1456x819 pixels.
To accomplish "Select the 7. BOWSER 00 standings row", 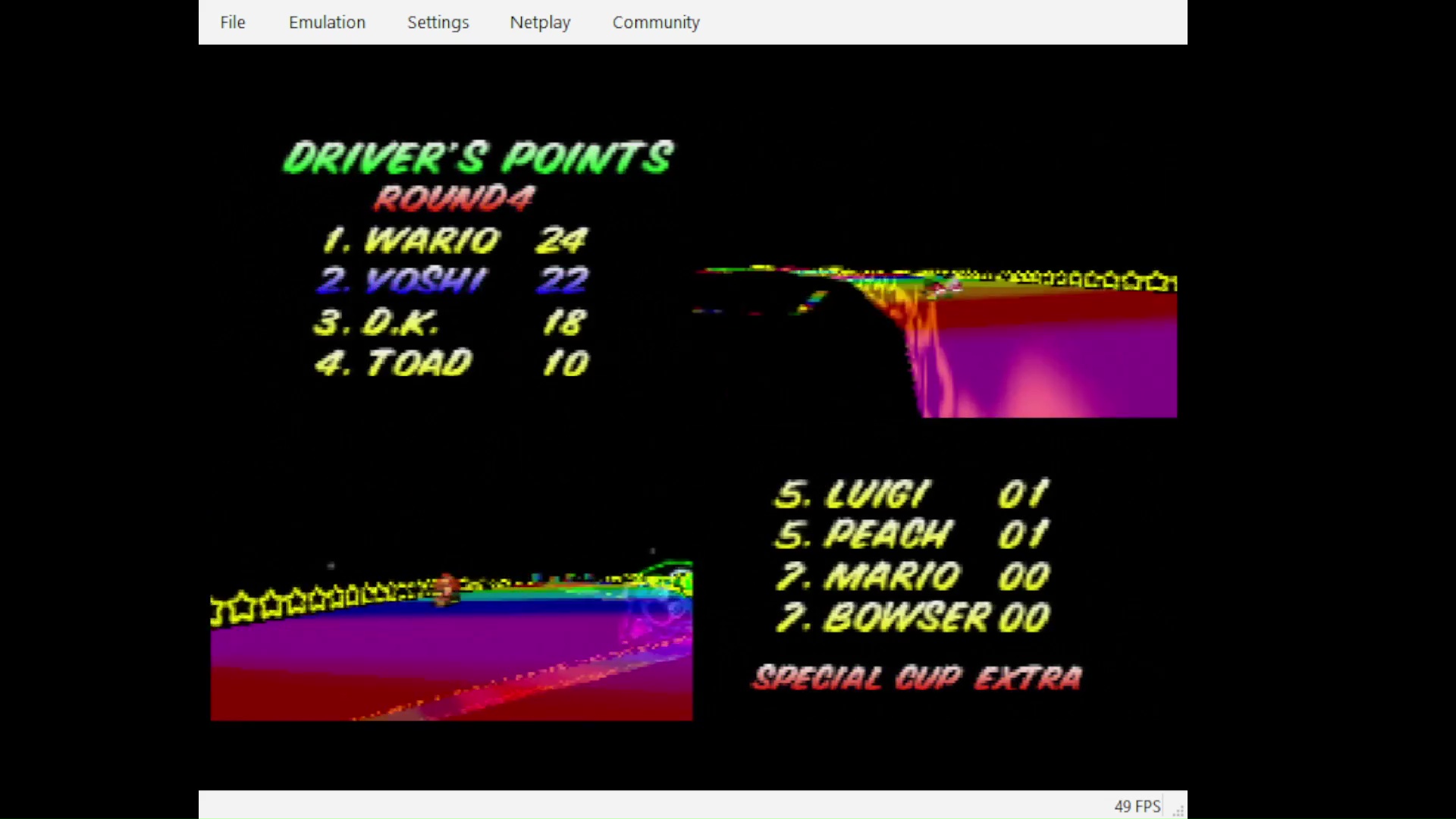I will tap(913, 617).
